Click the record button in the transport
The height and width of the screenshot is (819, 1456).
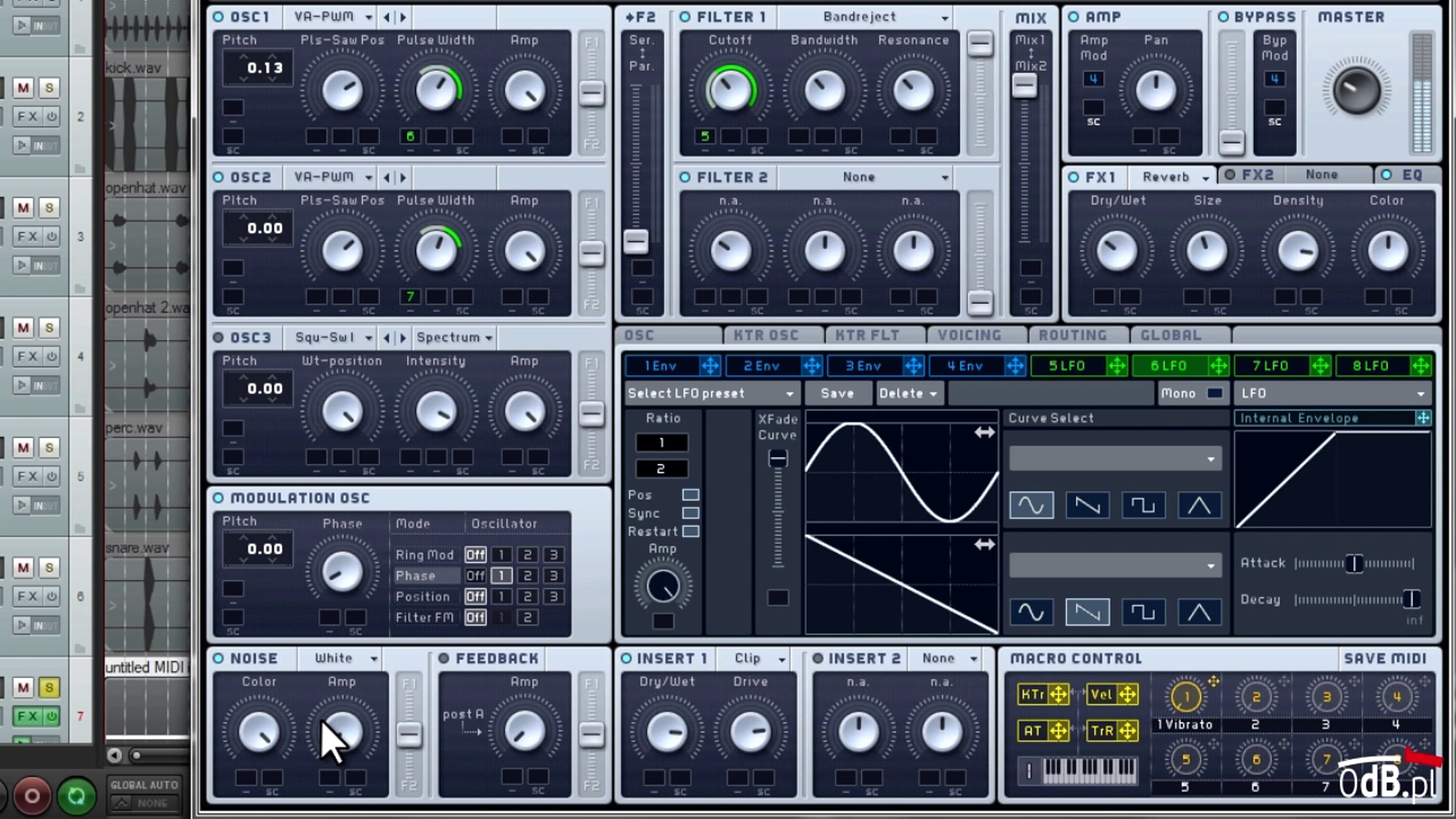(32, 795)
